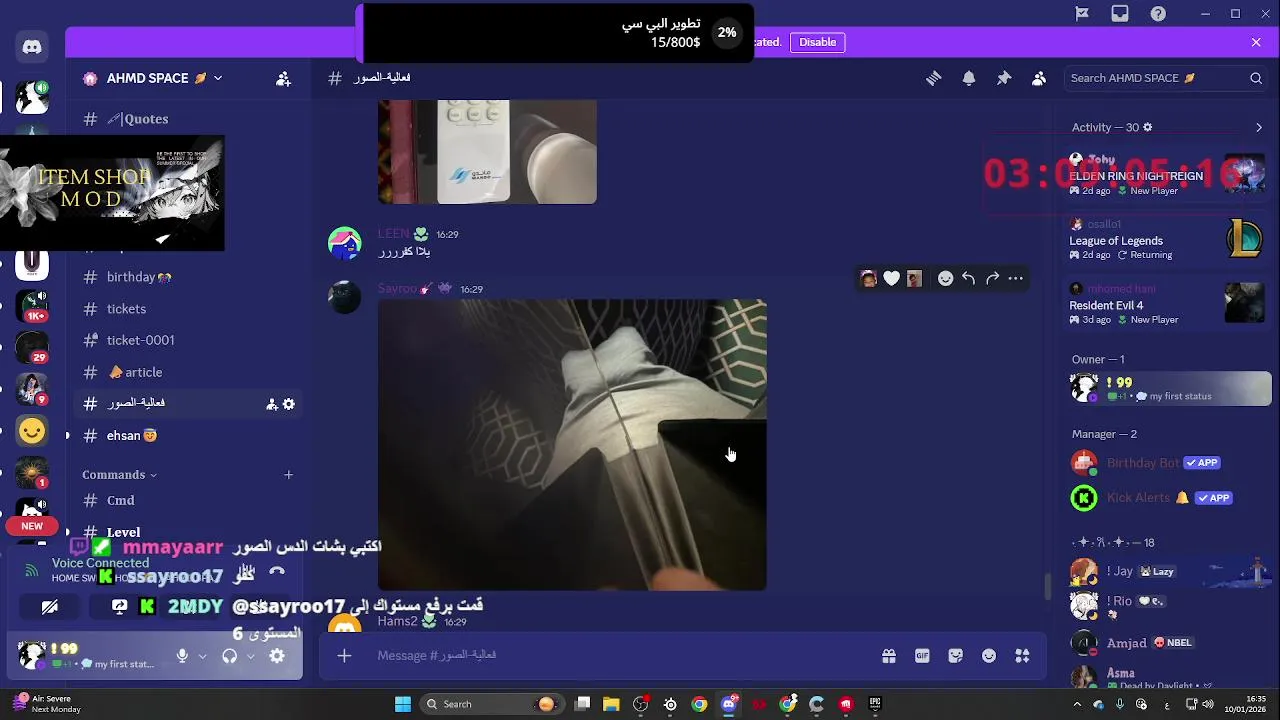Screen dimensions: 1280x720
Task: Open the emoji picker in message bar
Action: click(x=989, y=656)
